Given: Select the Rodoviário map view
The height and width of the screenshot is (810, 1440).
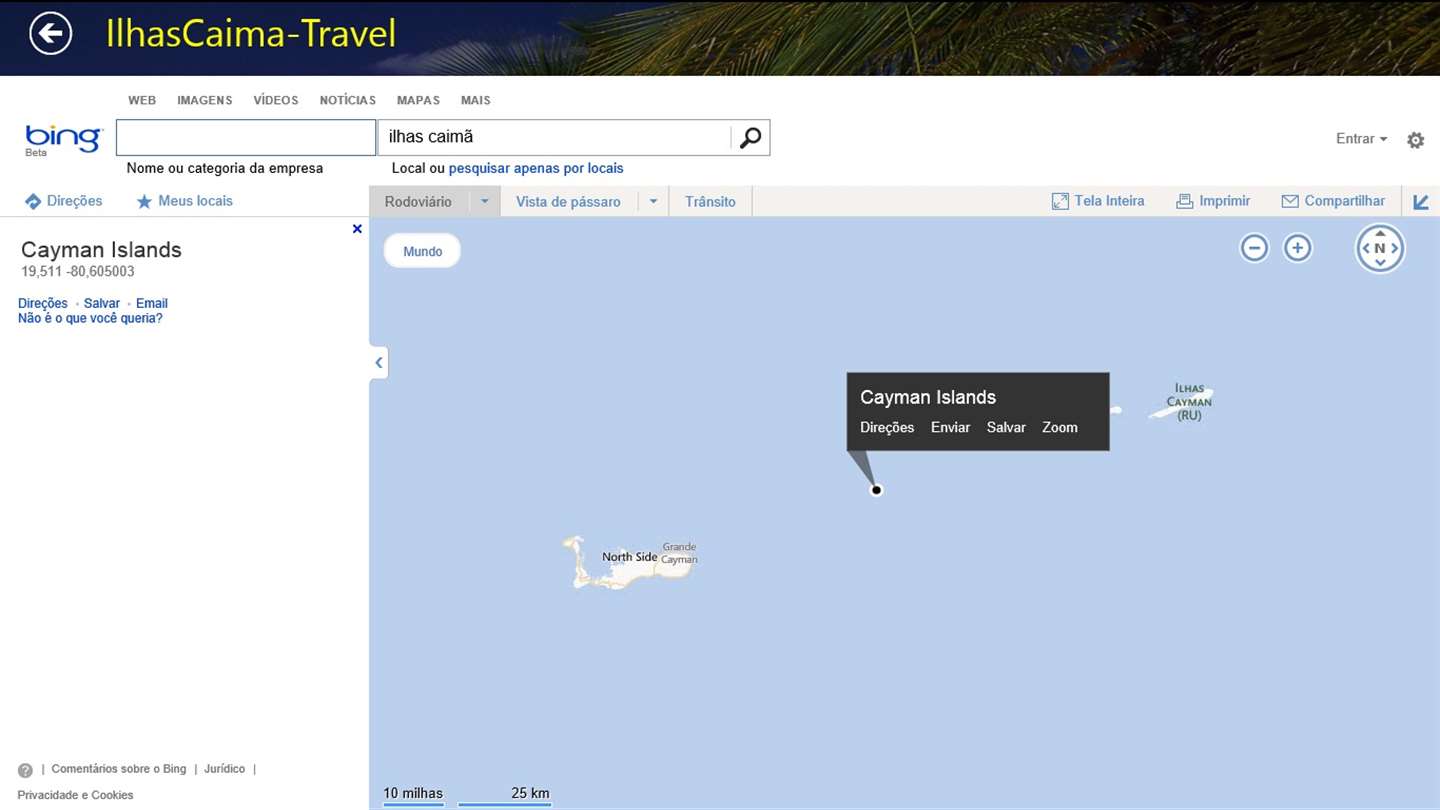Looking at the screenshot, I should pyautogui.click(x=419, y=201).
